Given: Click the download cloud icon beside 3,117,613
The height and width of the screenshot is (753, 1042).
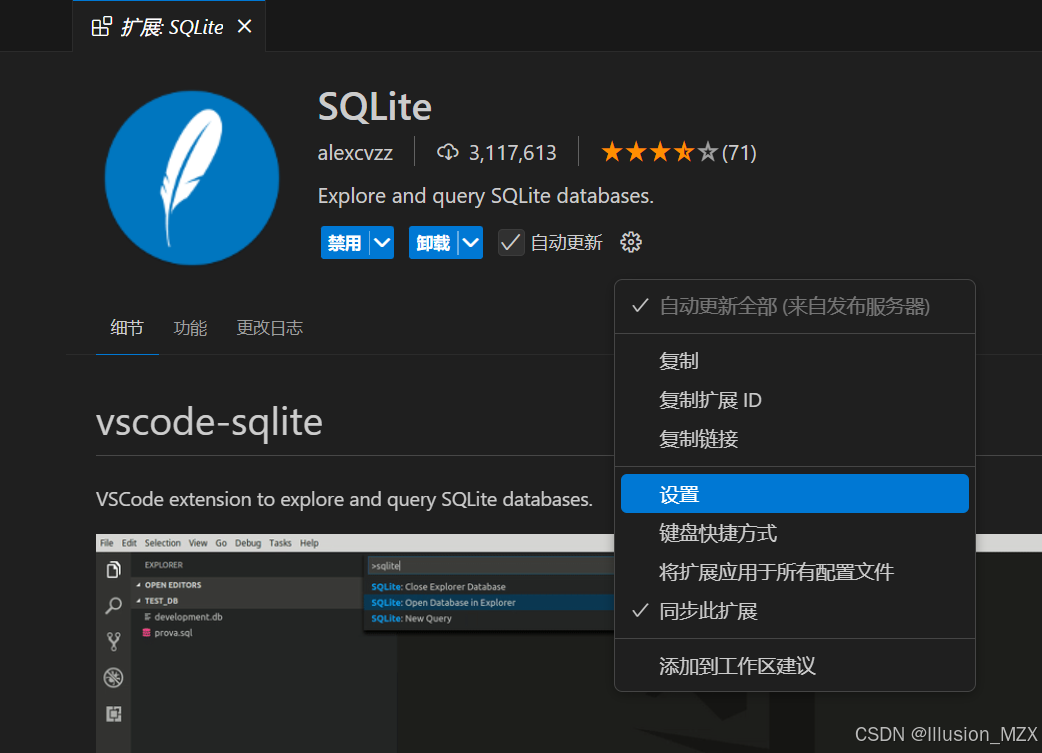Looking at the screenshot, I should point(447,152).
